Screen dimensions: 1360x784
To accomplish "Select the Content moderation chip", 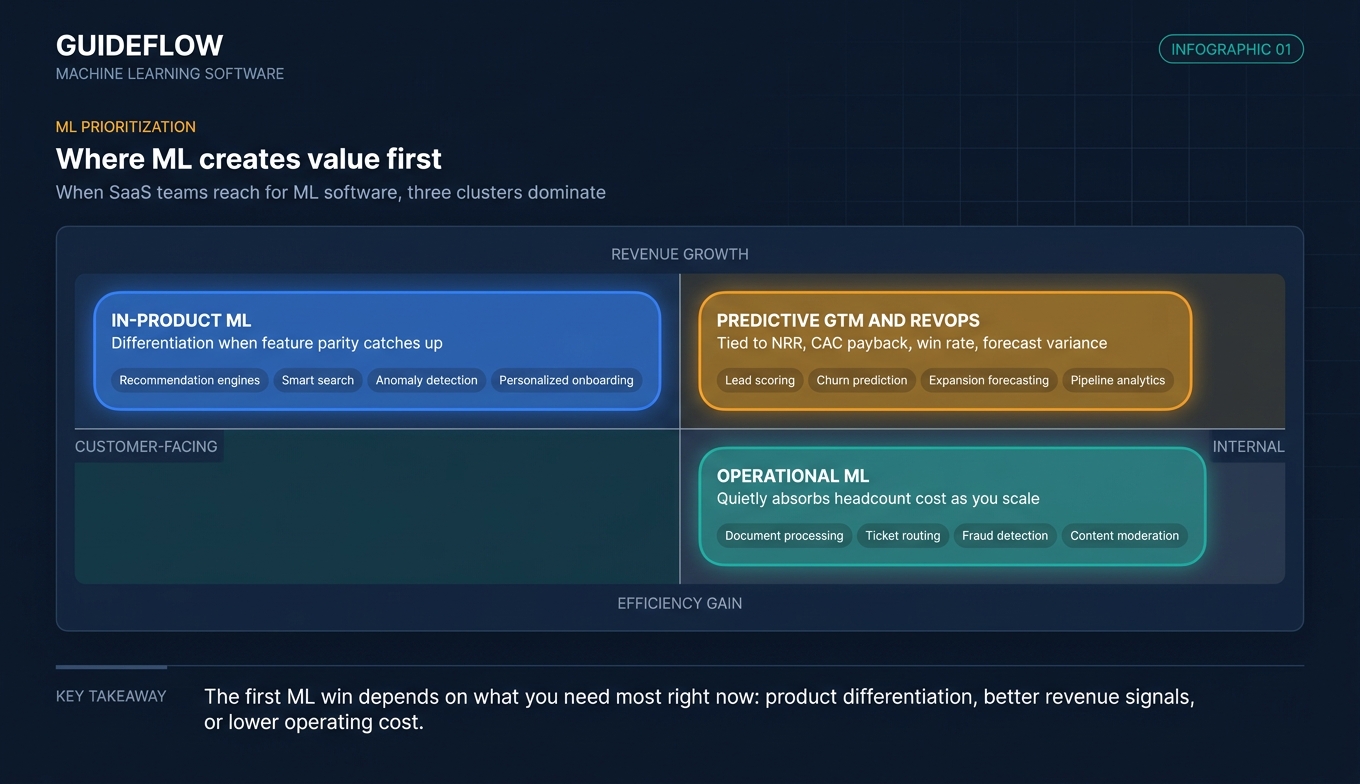I will click(1125, 536).
